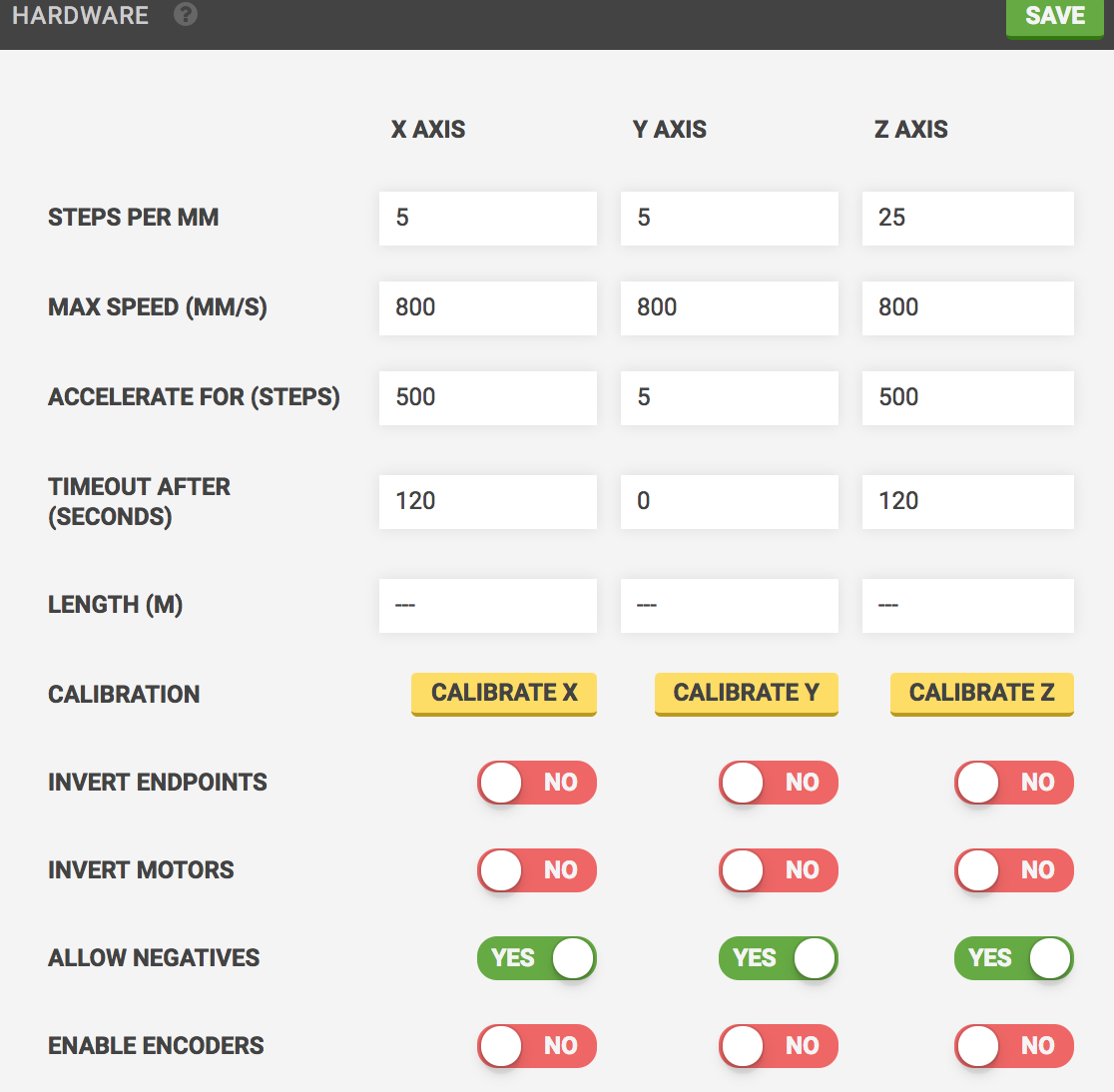
Task: Select the Z axis Timeout After field
Action: point(968,501)
